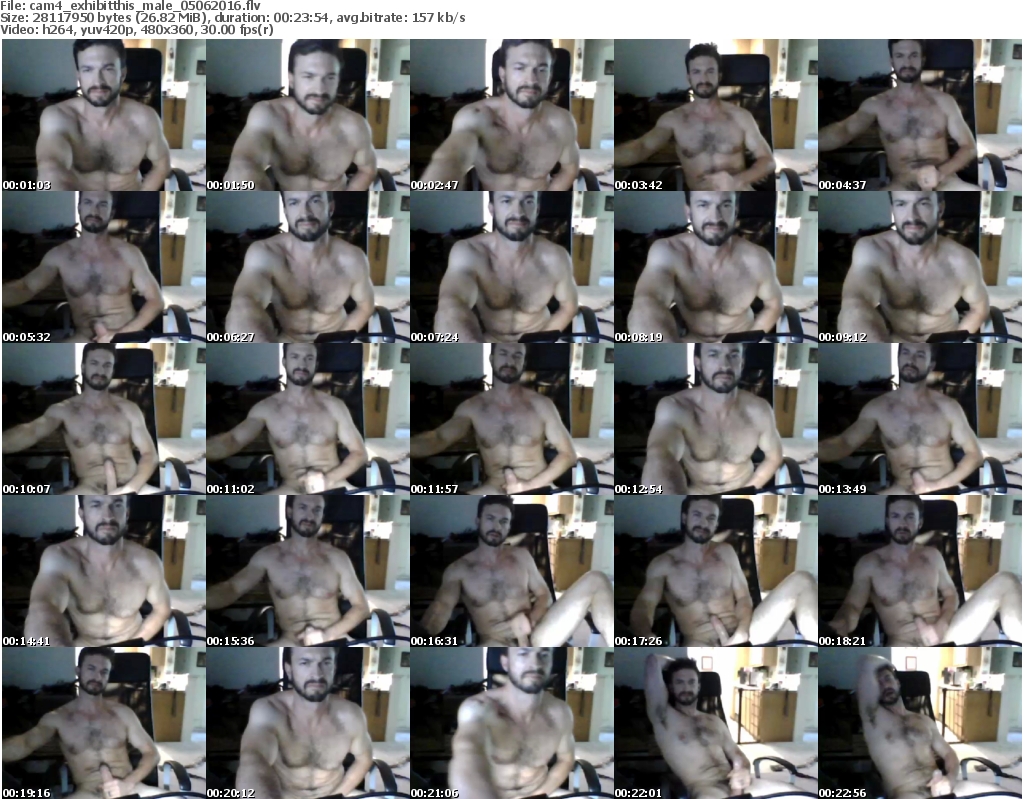Select the frame stamped 00:03:42
The height and width of the screenshot is (799, 1024).
tap(715, 115)
